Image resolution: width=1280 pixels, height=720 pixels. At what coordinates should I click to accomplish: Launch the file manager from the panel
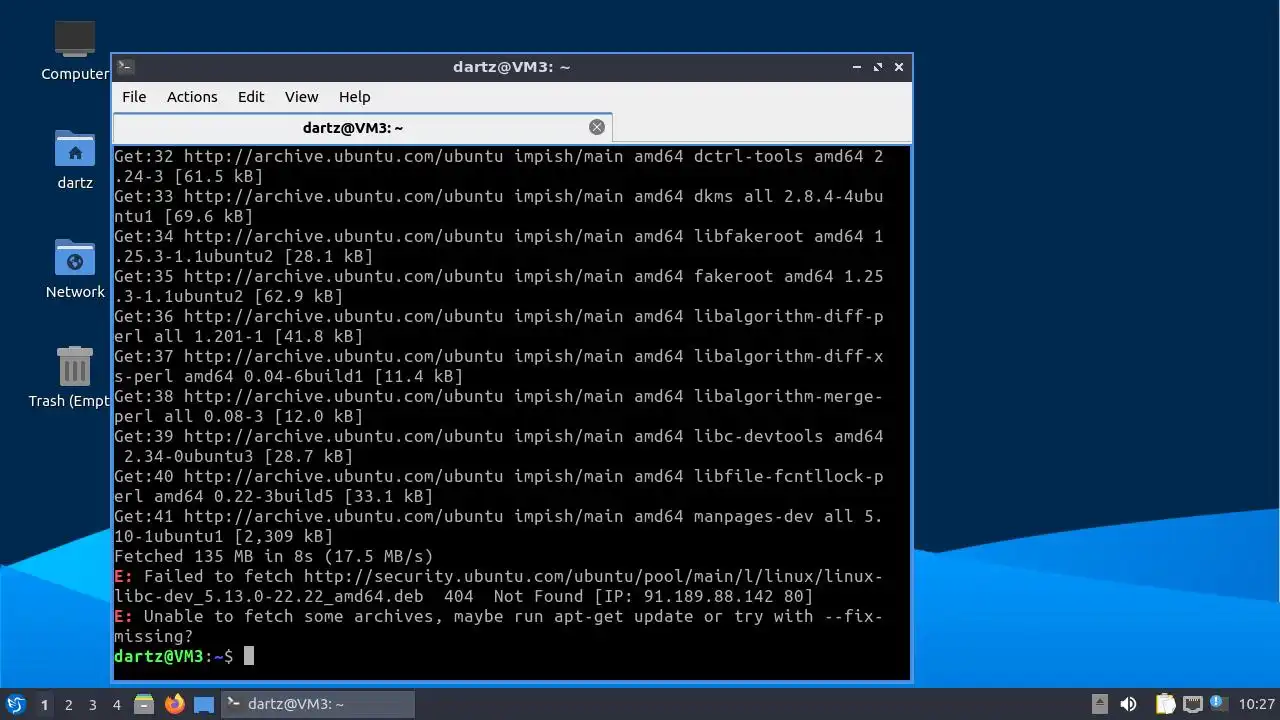click(144, 704)
